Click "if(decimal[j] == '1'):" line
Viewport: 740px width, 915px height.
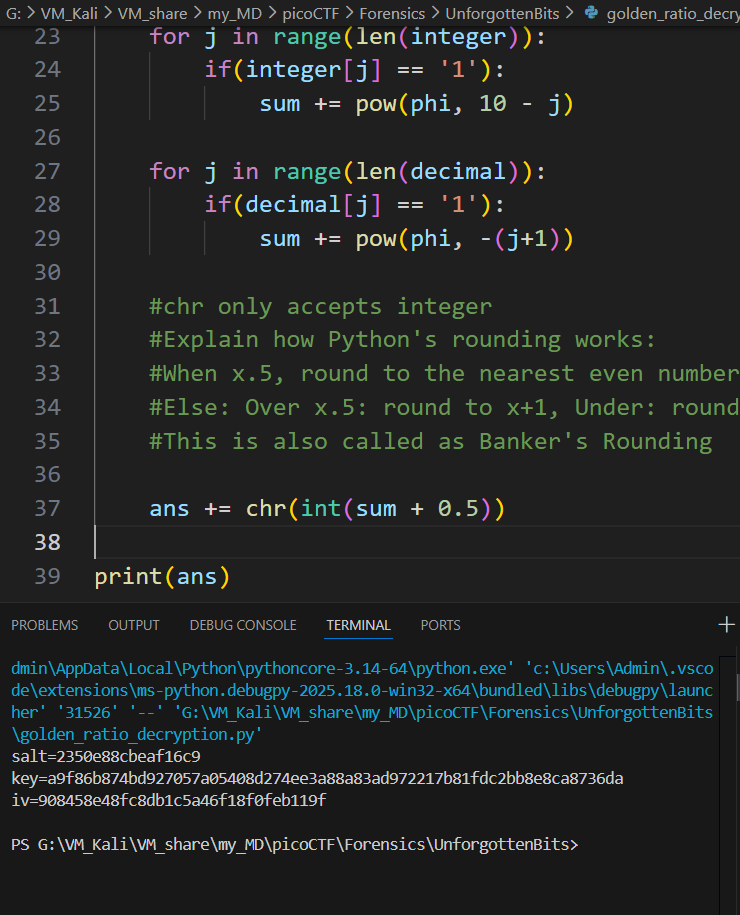click(x=354, y=205)
